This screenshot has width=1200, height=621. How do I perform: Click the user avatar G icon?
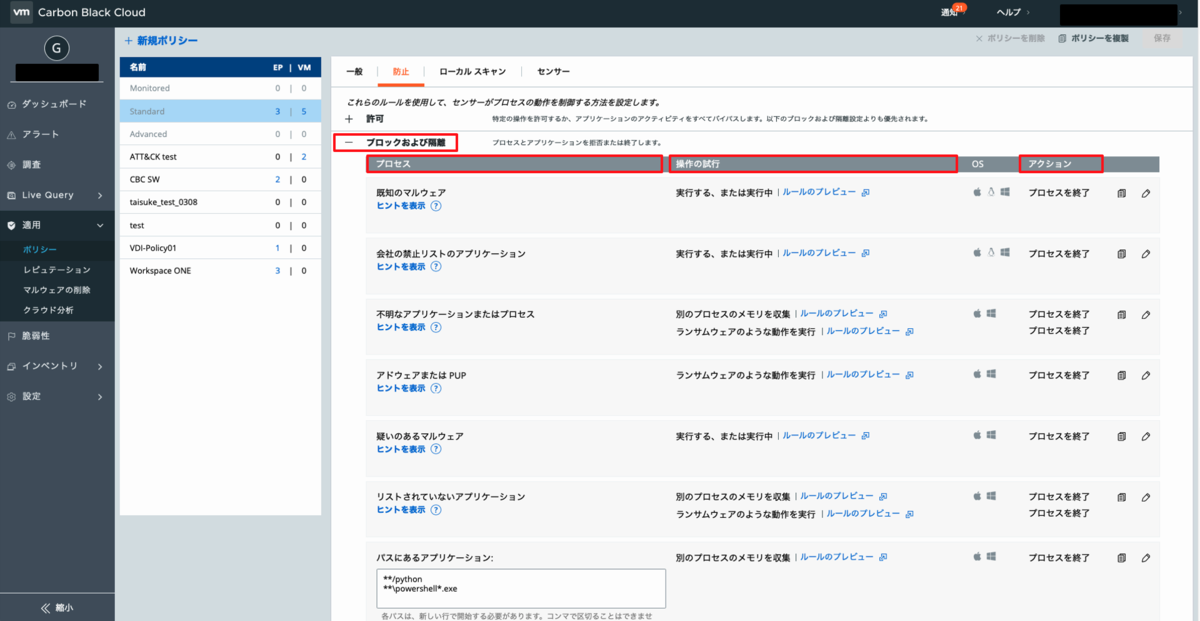(56, 46)
